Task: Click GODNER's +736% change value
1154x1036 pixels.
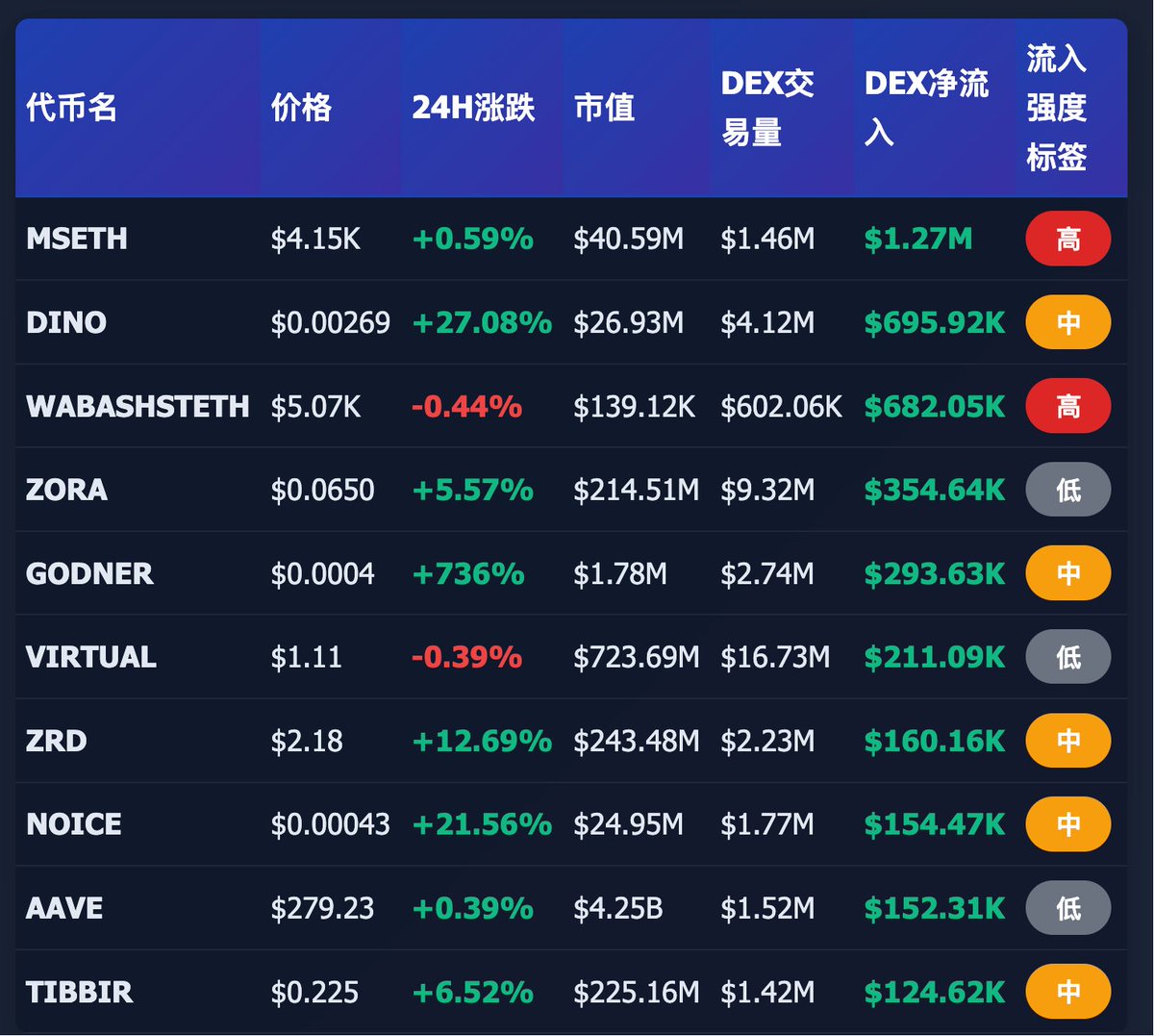Action: (468, 573)
